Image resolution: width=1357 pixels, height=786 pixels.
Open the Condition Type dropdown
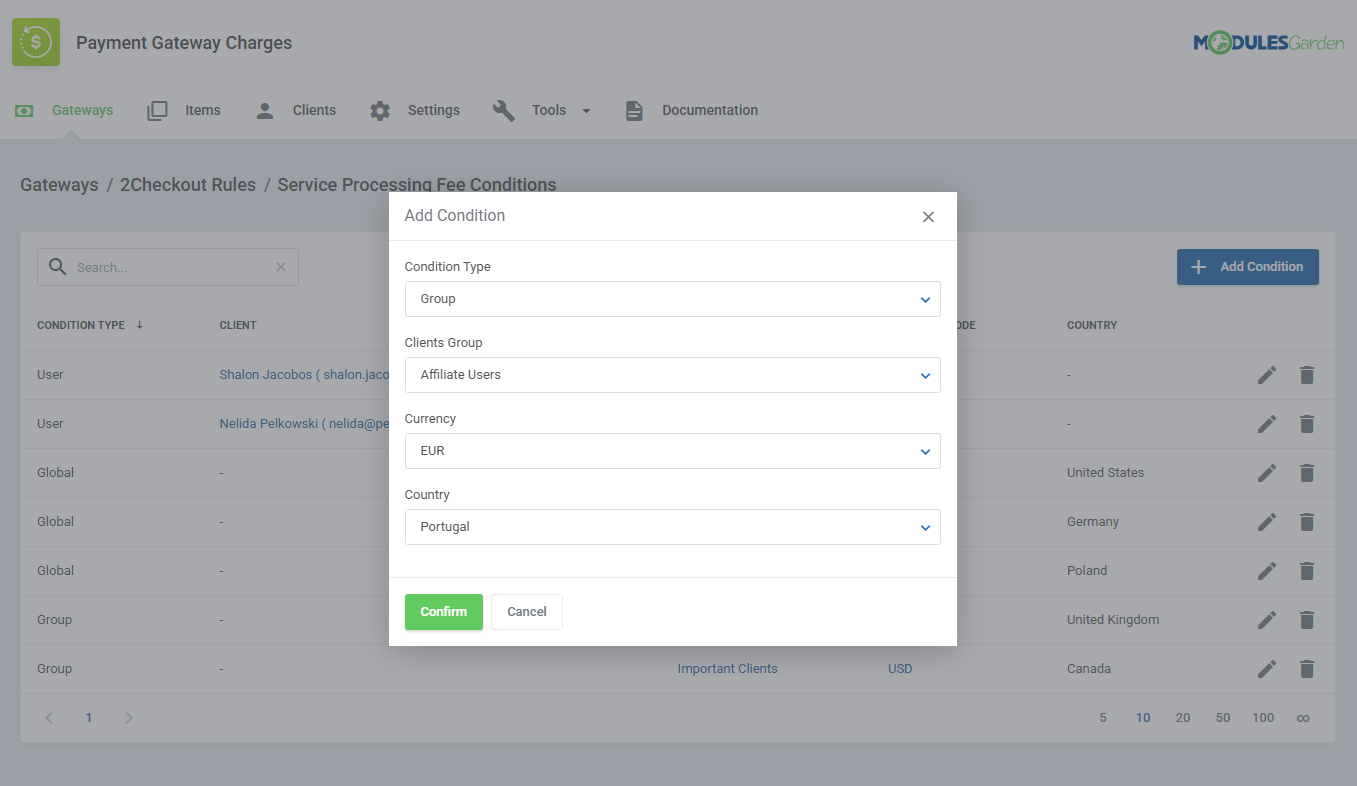(672, 298)
